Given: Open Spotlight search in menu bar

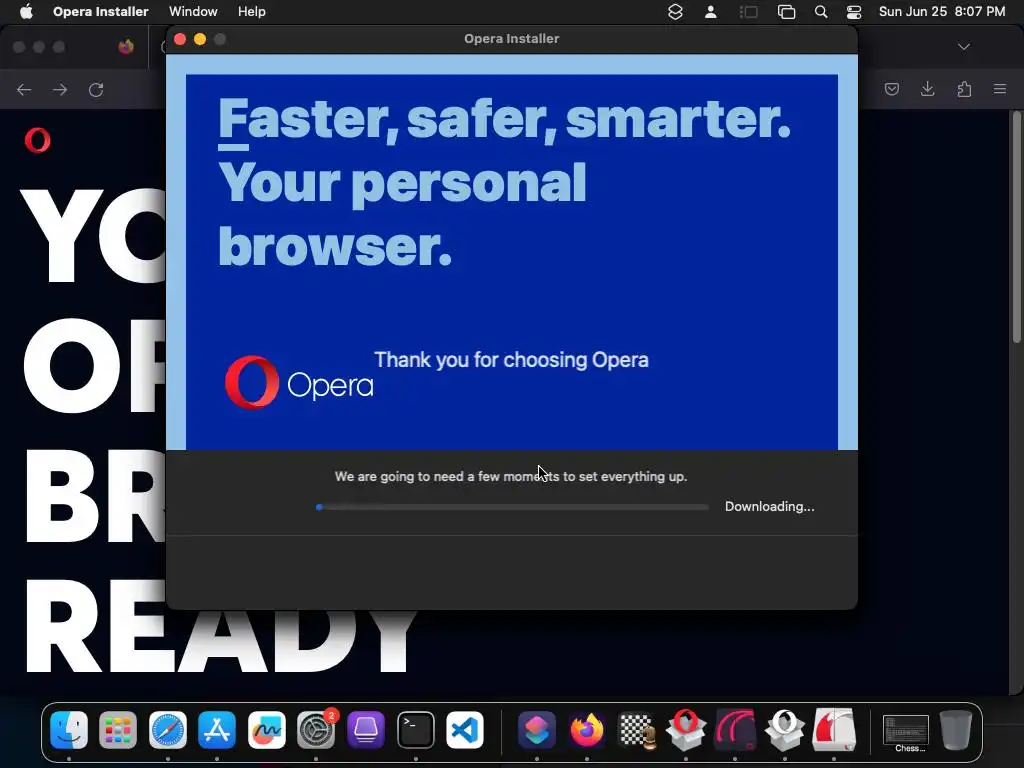Looking at the screenshot, I should click(821, 12).
